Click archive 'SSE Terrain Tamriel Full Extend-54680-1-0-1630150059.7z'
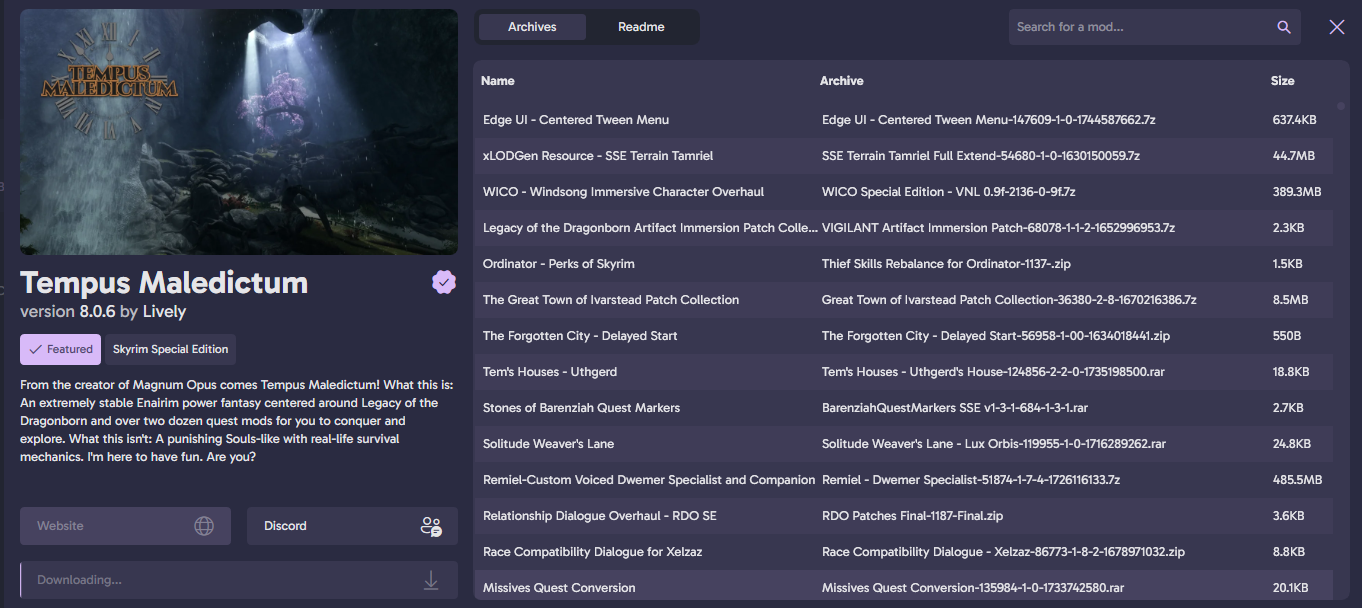Screen dimensions: 1362x608 [981, 156]
